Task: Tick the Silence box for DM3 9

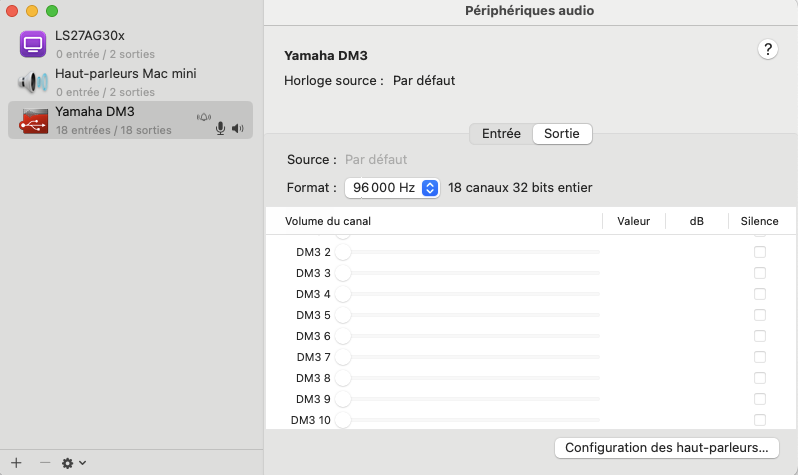Action: pyautogui.click(x=760, y=399)
